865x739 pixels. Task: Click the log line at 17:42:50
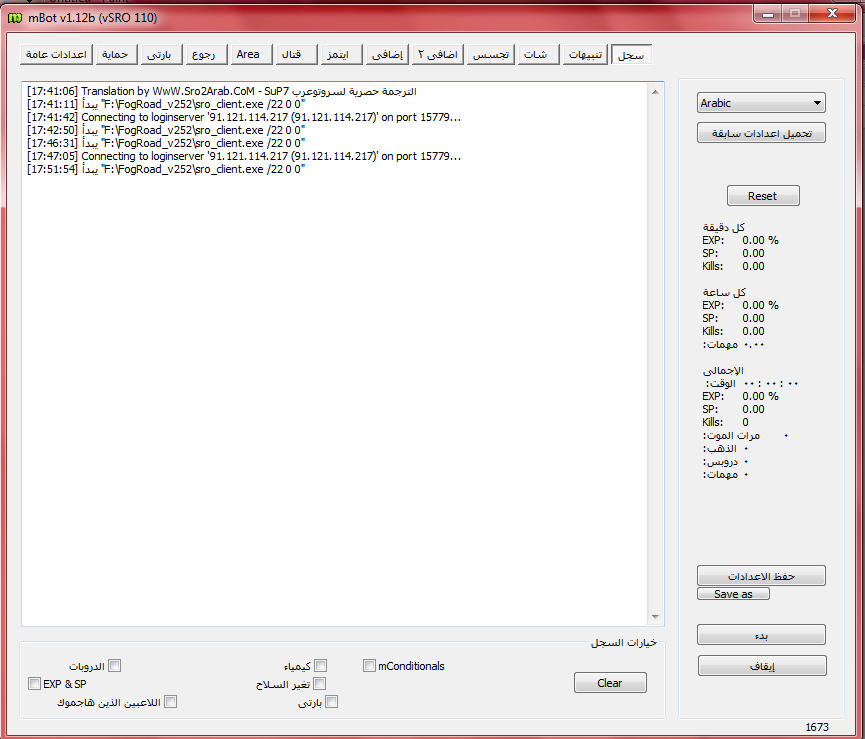click(x=166, y=130)
